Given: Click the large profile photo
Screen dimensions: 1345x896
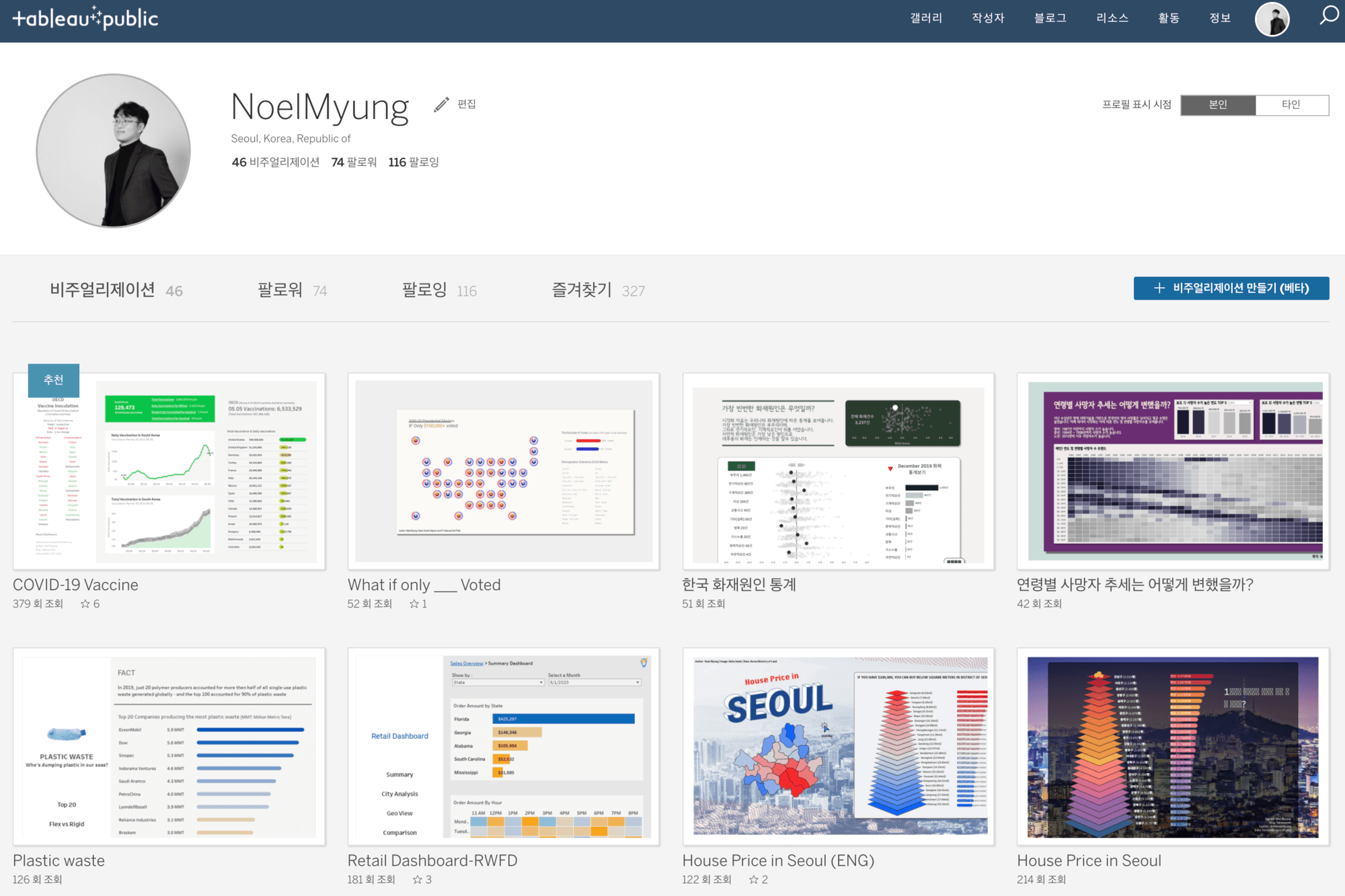Looking at the screenshot, I should coord(113,151).
